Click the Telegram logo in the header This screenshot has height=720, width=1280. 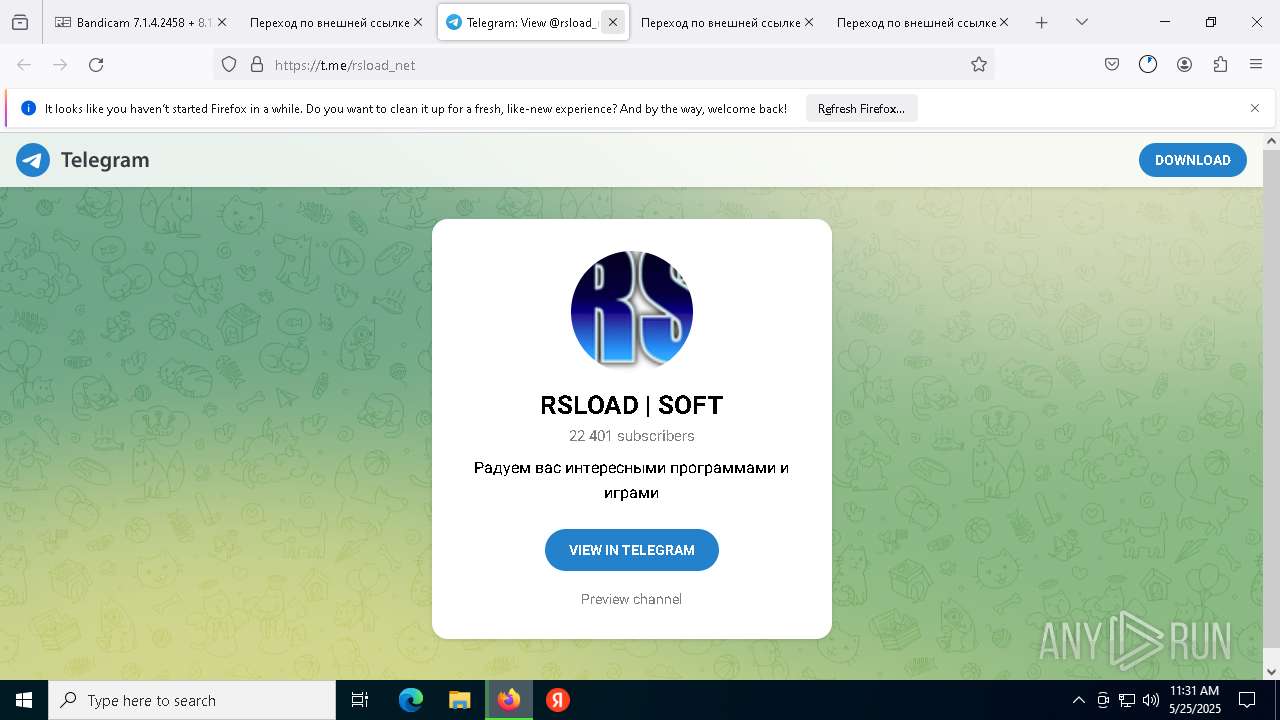(33, 160)
